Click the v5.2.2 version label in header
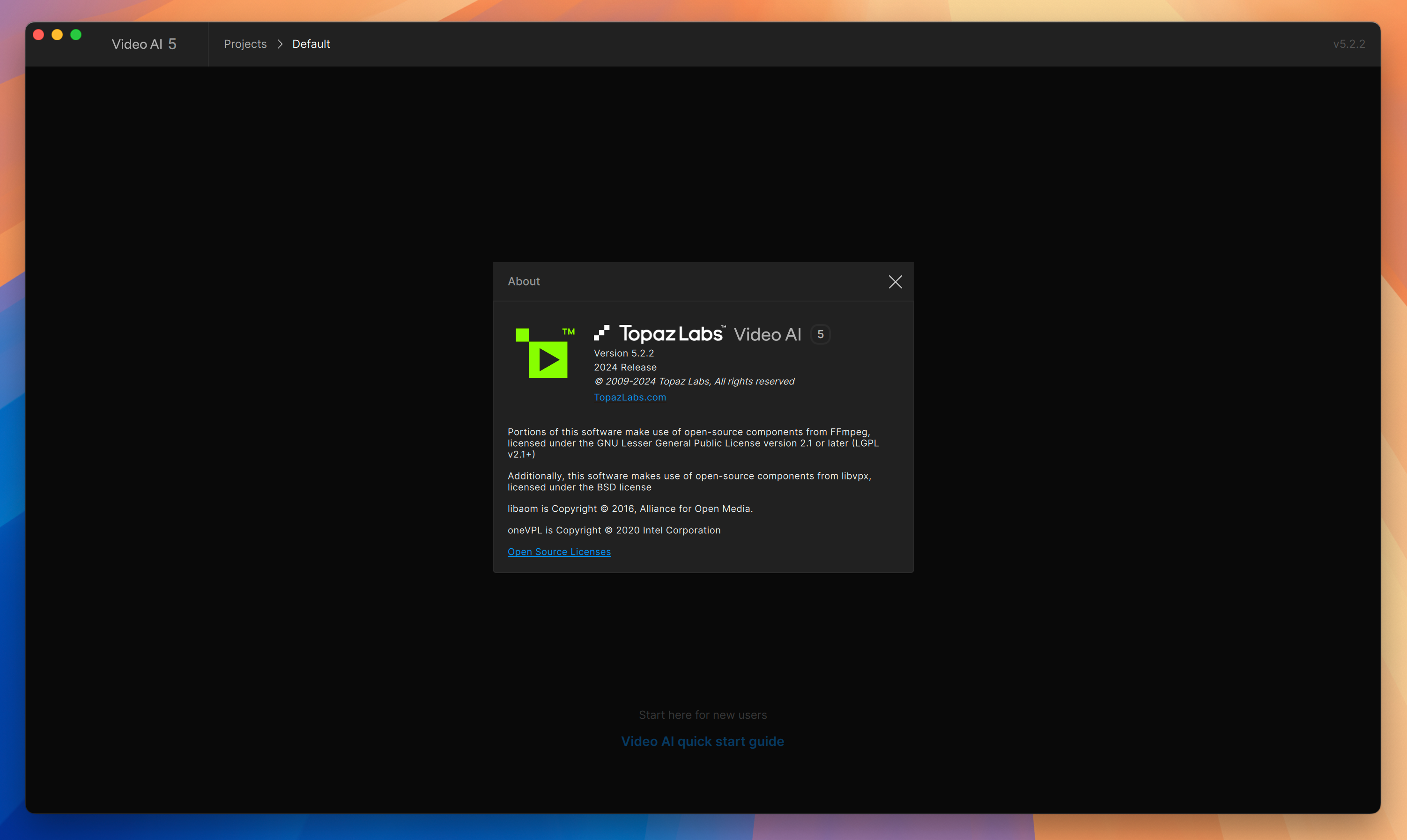Screen dimensions: 1407x840 pos(1348,44)
